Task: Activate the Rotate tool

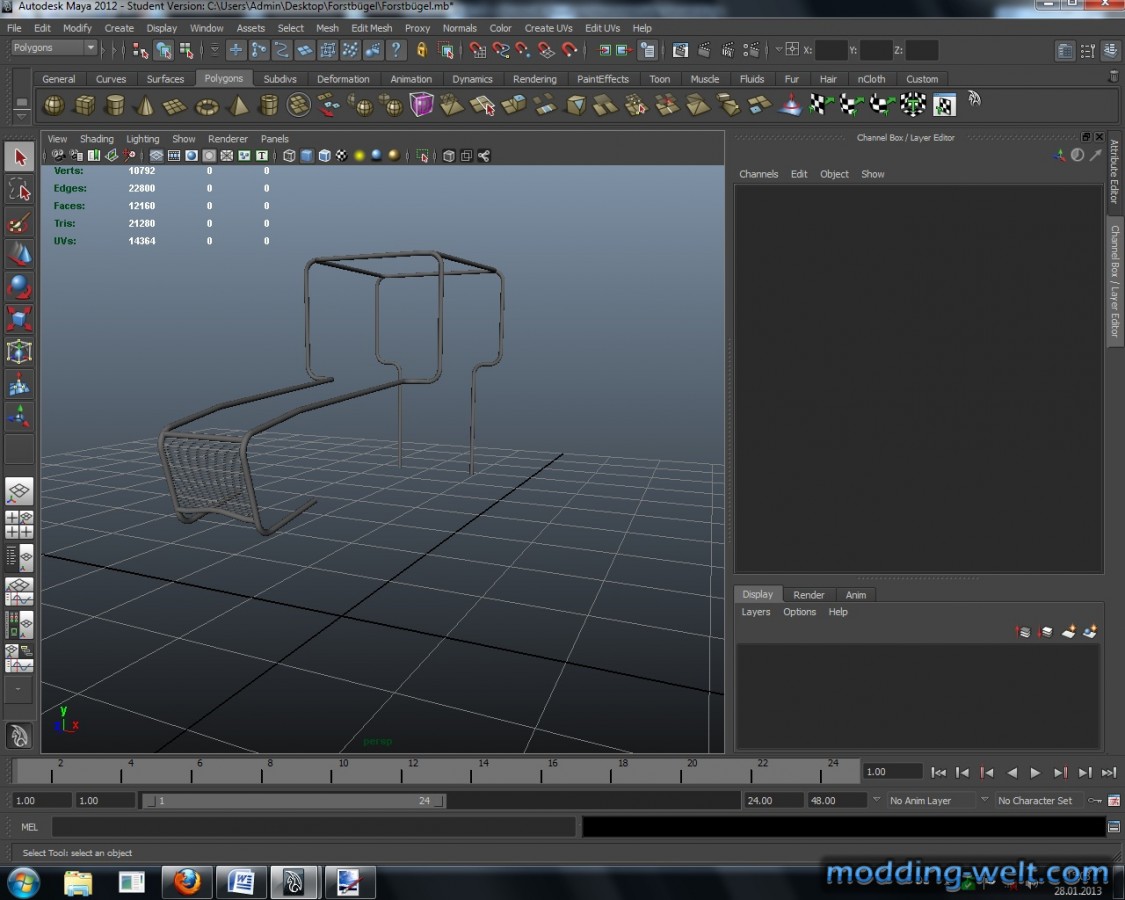Action: click(19, 286)
